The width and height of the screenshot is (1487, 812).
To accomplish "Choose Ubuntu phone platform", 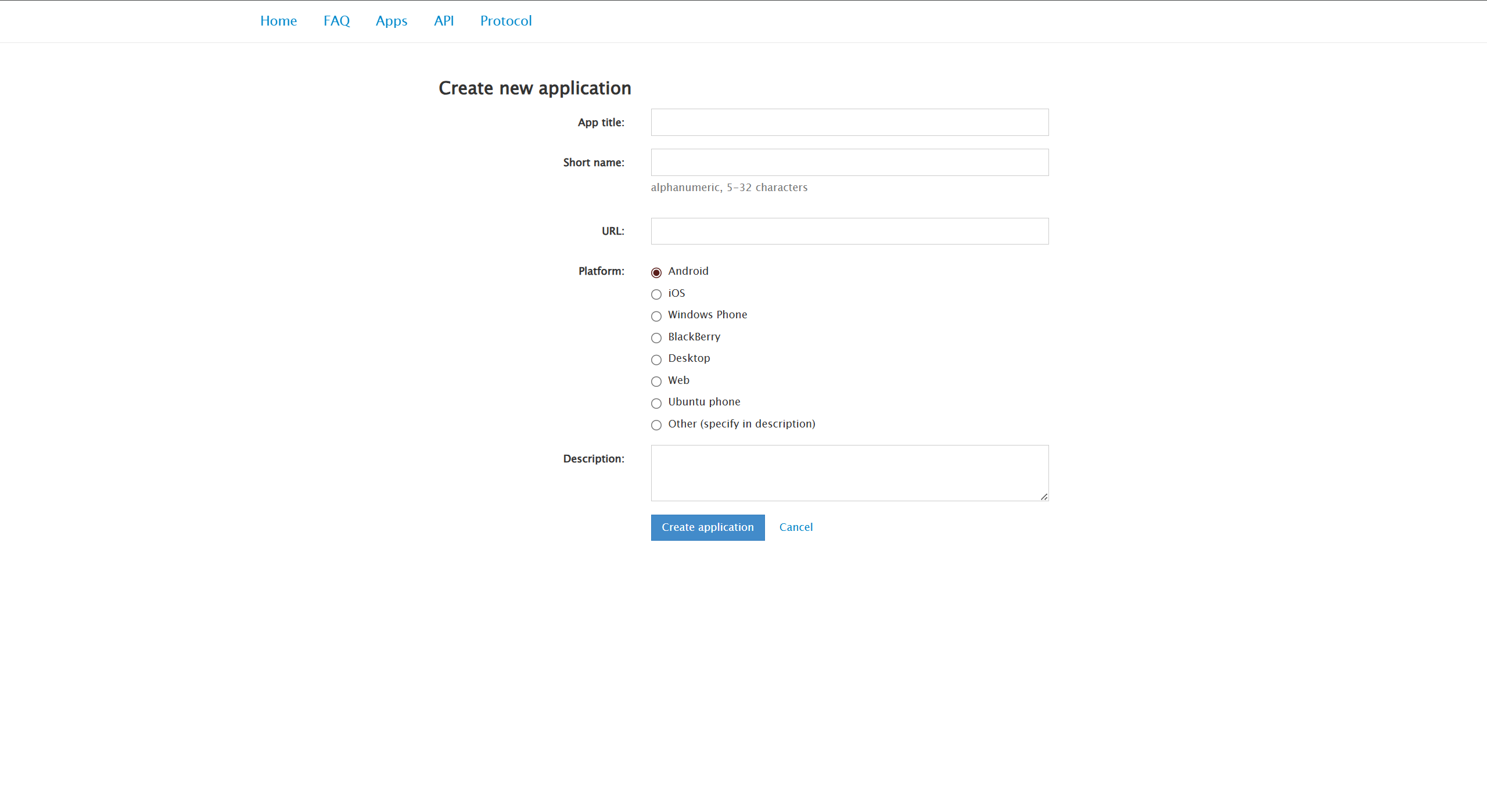I will pos(656,403).
